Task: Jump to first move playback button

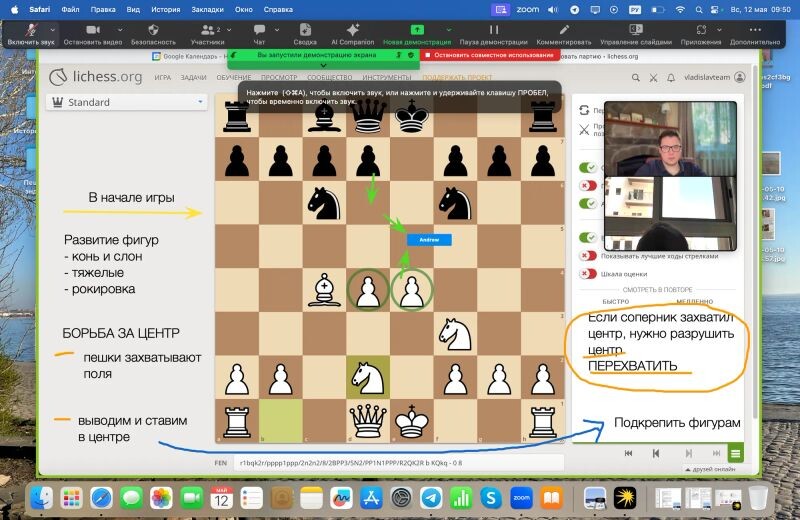Action: tap(629, 453)
